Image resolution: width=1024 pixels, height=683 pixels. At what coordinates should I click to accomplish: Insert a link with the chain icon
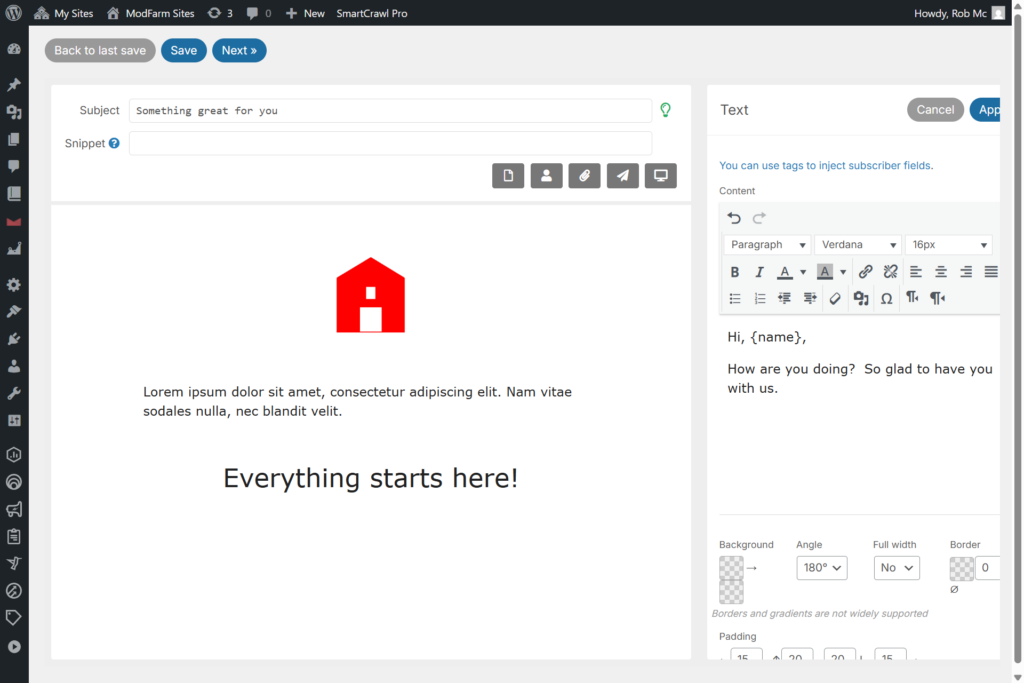click(866, 272)
